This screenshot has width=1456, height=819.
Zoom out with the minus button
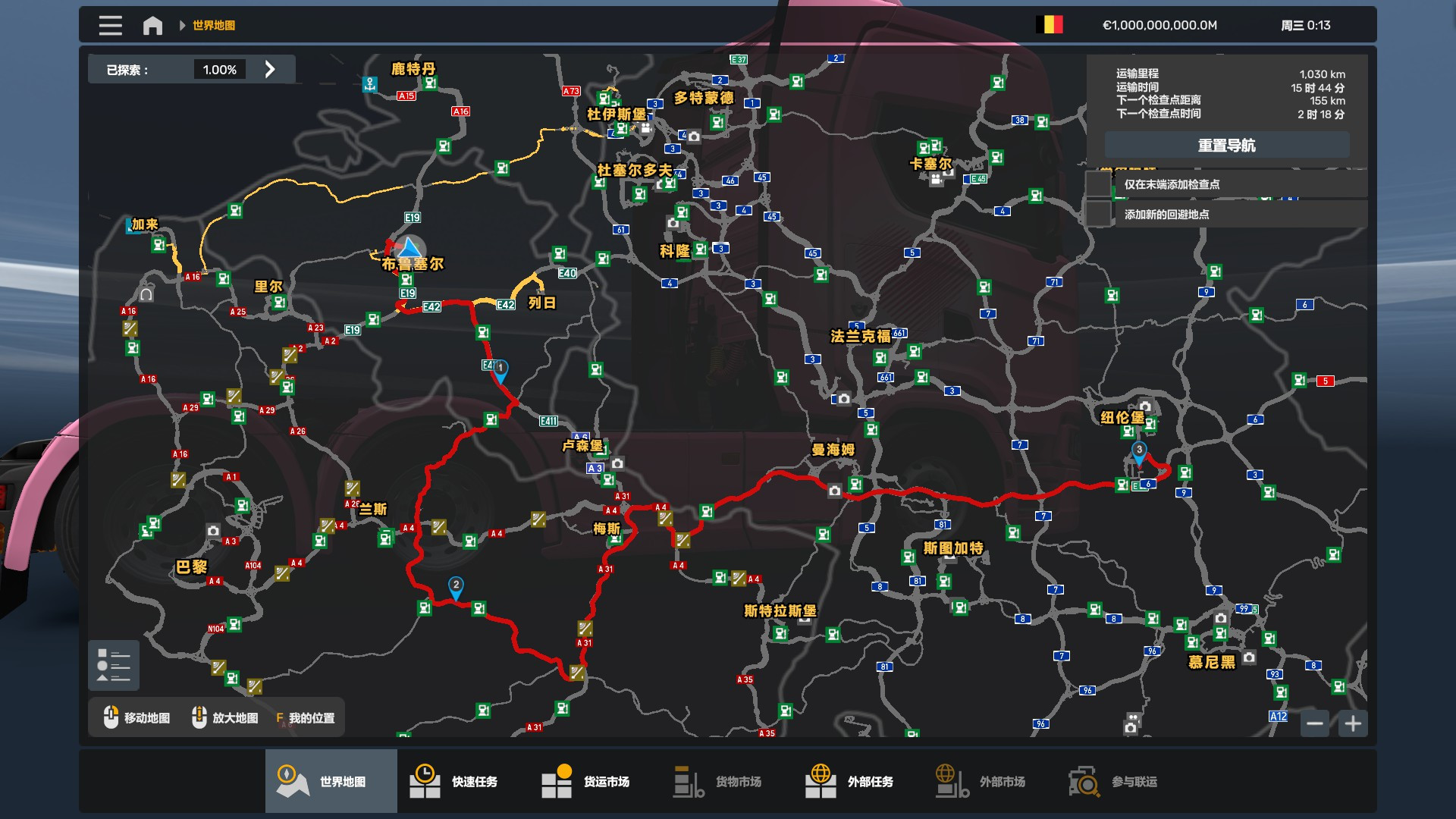coord(1315,723)
